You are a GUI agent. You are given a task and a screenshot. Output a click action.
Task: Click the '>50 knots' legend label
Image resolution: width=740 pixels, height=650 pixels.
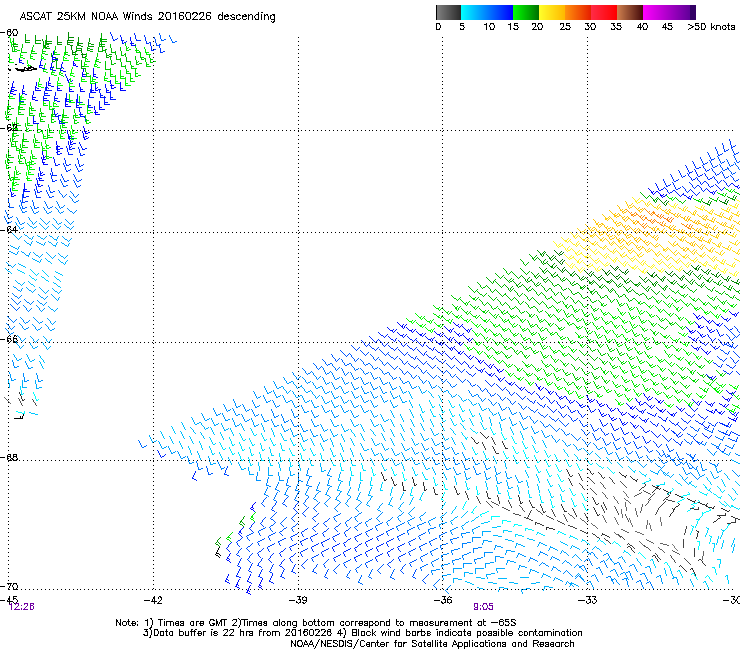coord(711,27)
